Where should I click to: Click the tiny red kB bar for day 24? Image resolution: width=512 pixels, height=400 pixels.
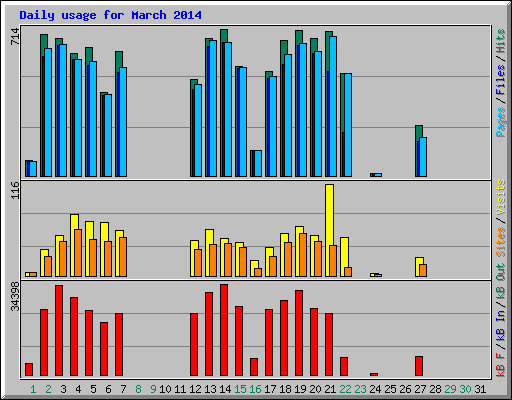coord(374,374)
